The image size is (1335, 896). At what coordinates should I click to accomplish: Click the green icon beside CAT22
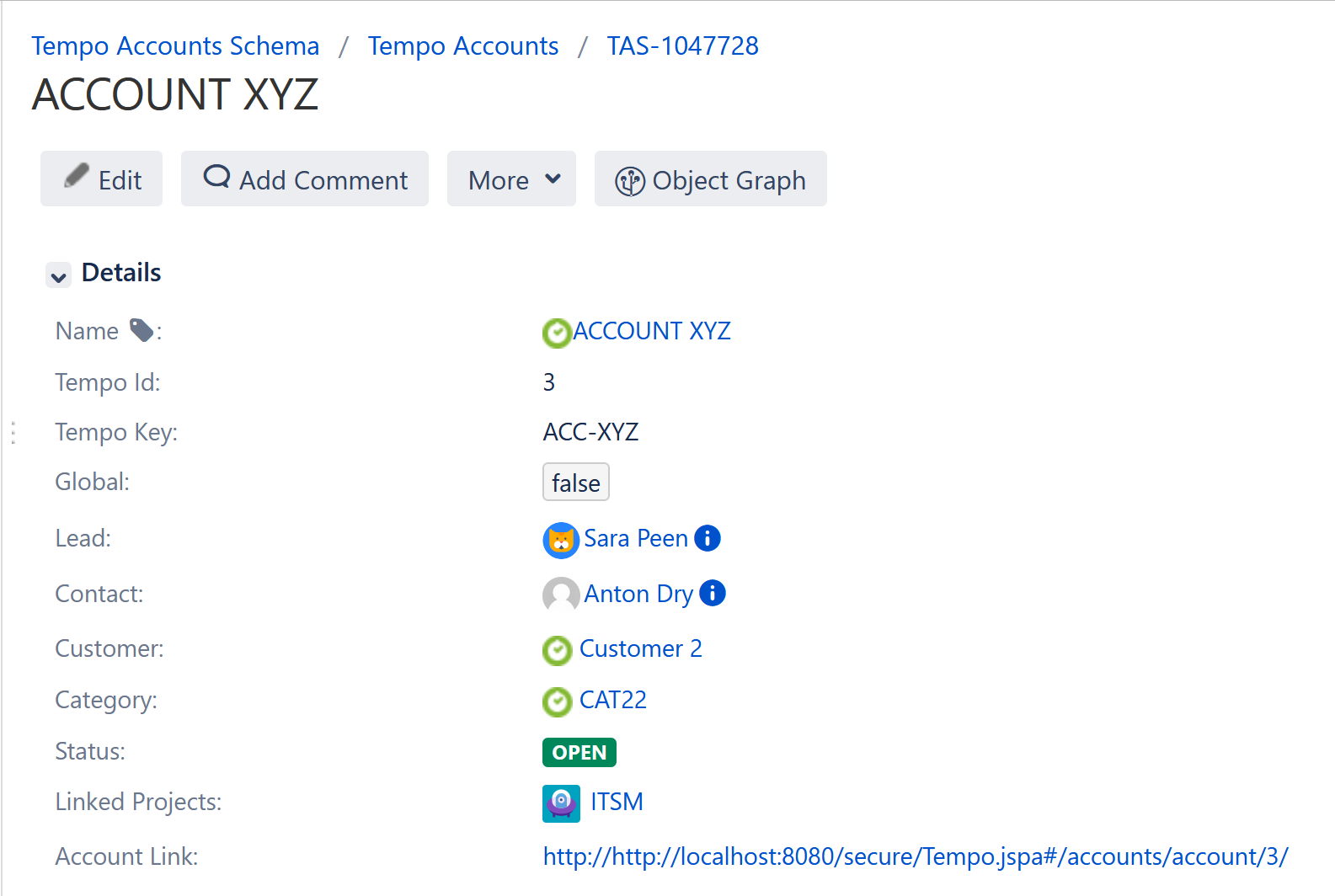(557, 701)
